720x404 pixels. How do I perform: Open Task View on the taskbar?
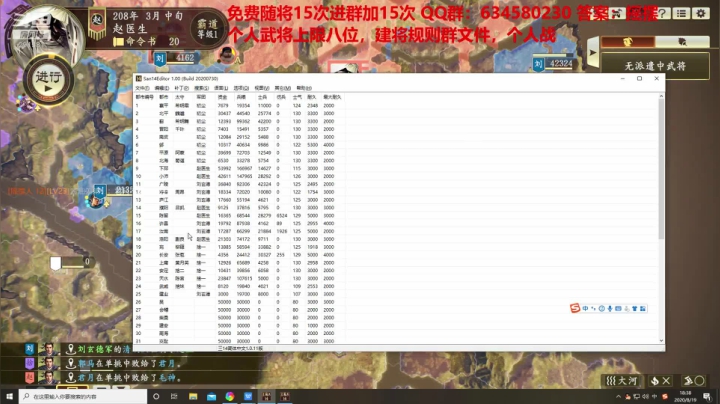[x=174, y=396]
